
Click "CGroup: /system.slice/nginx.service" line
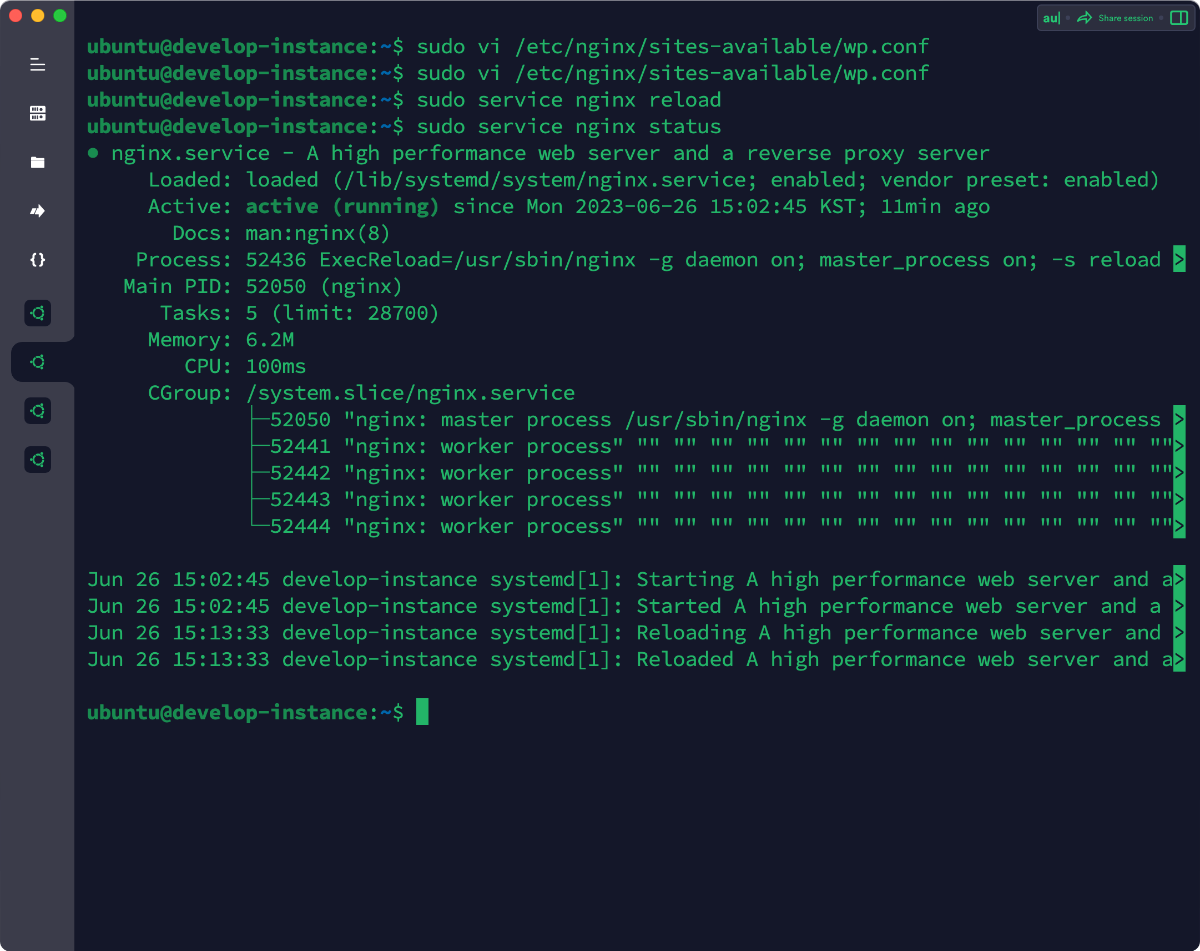362,393
